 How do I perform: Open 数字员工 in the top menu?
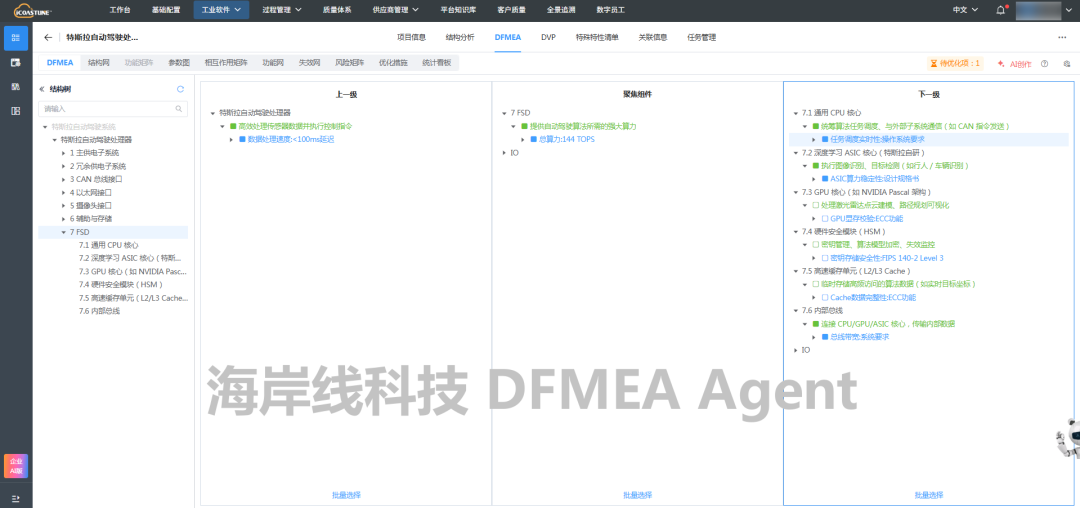point(610,10)
